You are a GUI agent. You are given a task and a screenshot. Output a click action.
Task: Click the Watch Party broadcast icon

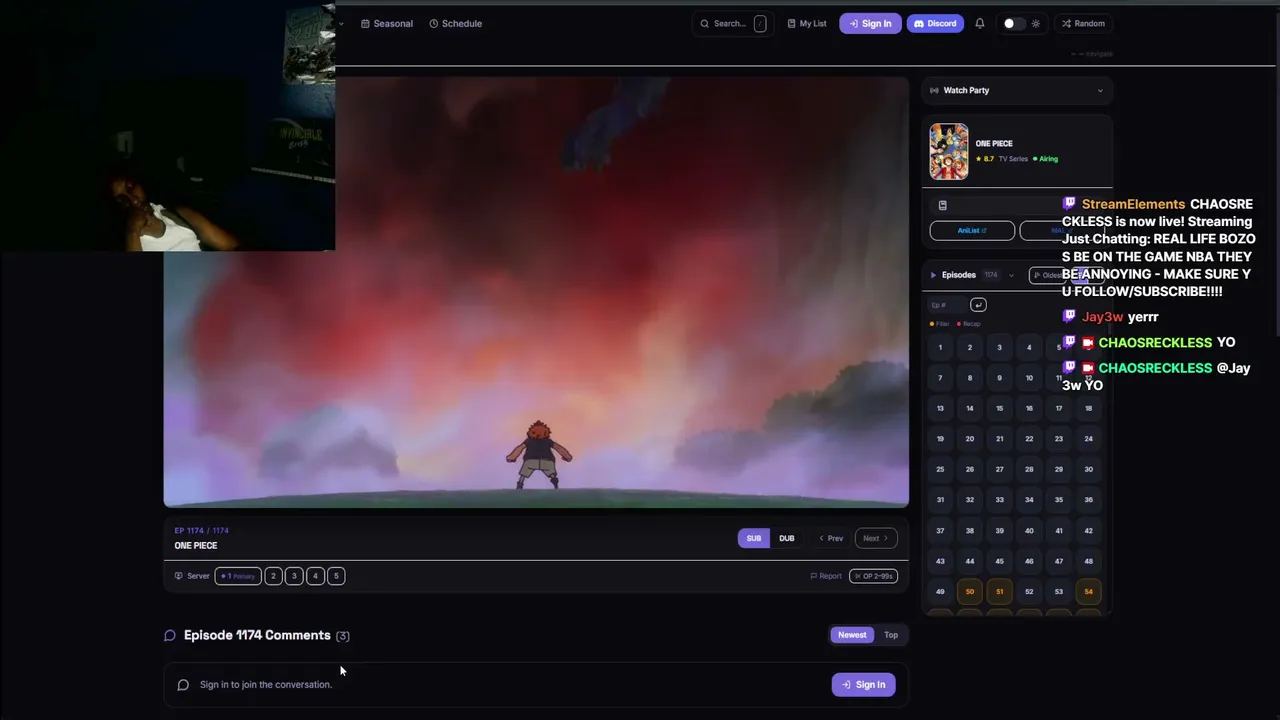934,90
